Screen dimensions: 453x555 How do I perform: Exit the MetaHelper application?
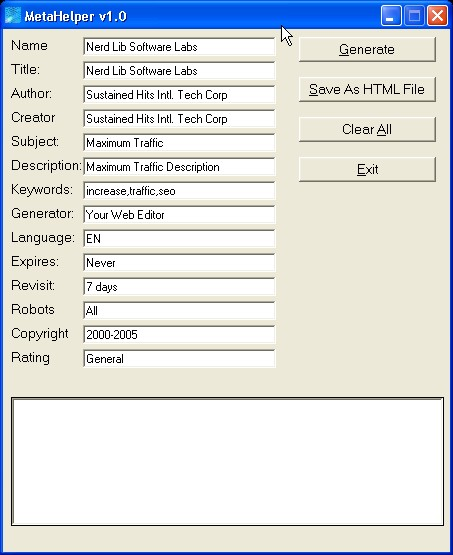[x=367, y=169]
